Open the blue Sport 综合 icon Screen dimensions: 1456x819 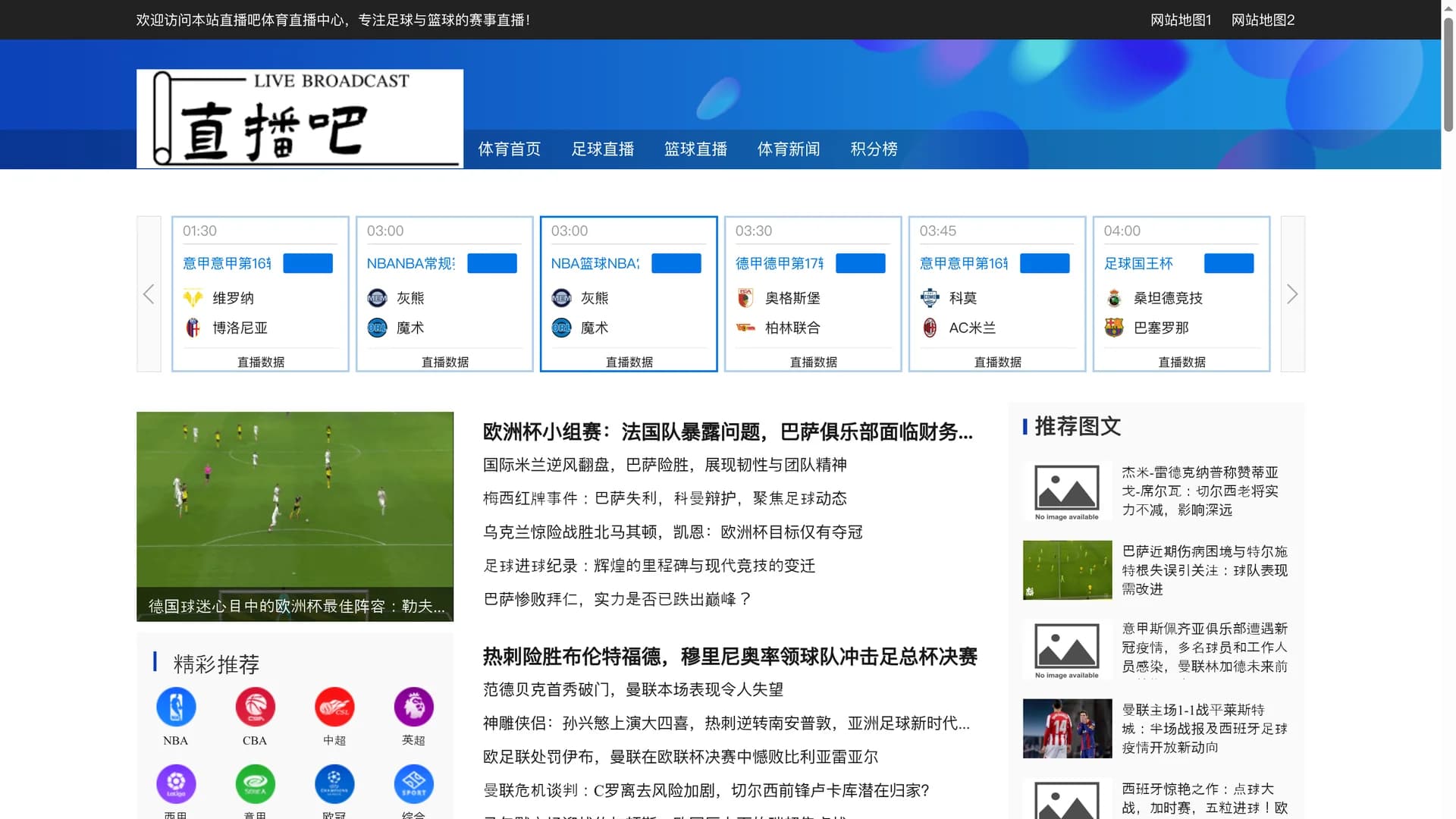[413, 783]
